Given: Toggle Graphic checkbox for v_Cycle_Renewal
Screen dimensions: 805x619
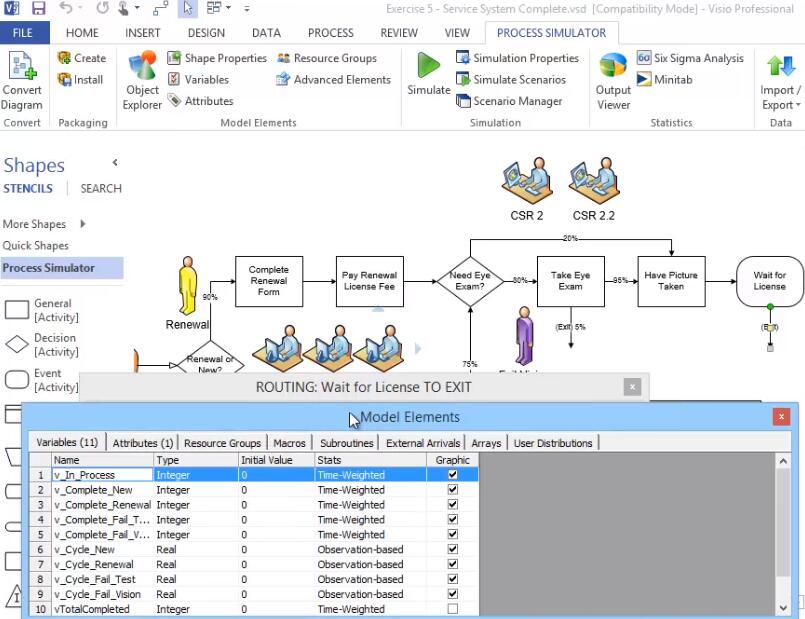Looking at the screenshot, I should coord(452,564).
